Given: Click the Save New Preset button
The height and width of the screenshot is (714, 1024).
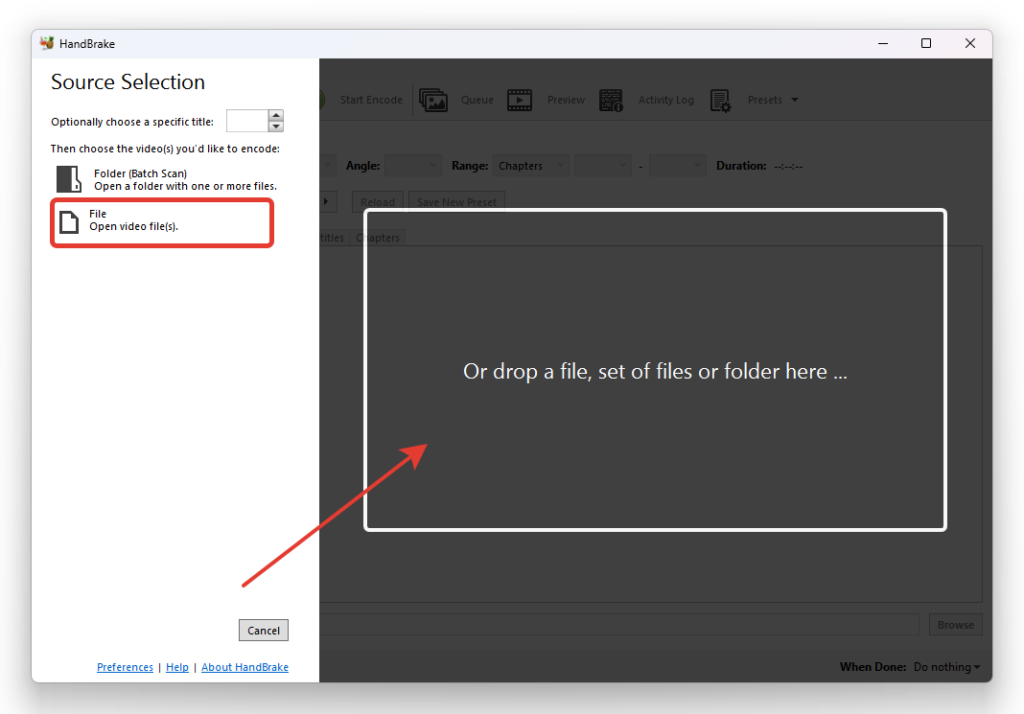Looking at the screenshot, I should [x=456, y=202].
